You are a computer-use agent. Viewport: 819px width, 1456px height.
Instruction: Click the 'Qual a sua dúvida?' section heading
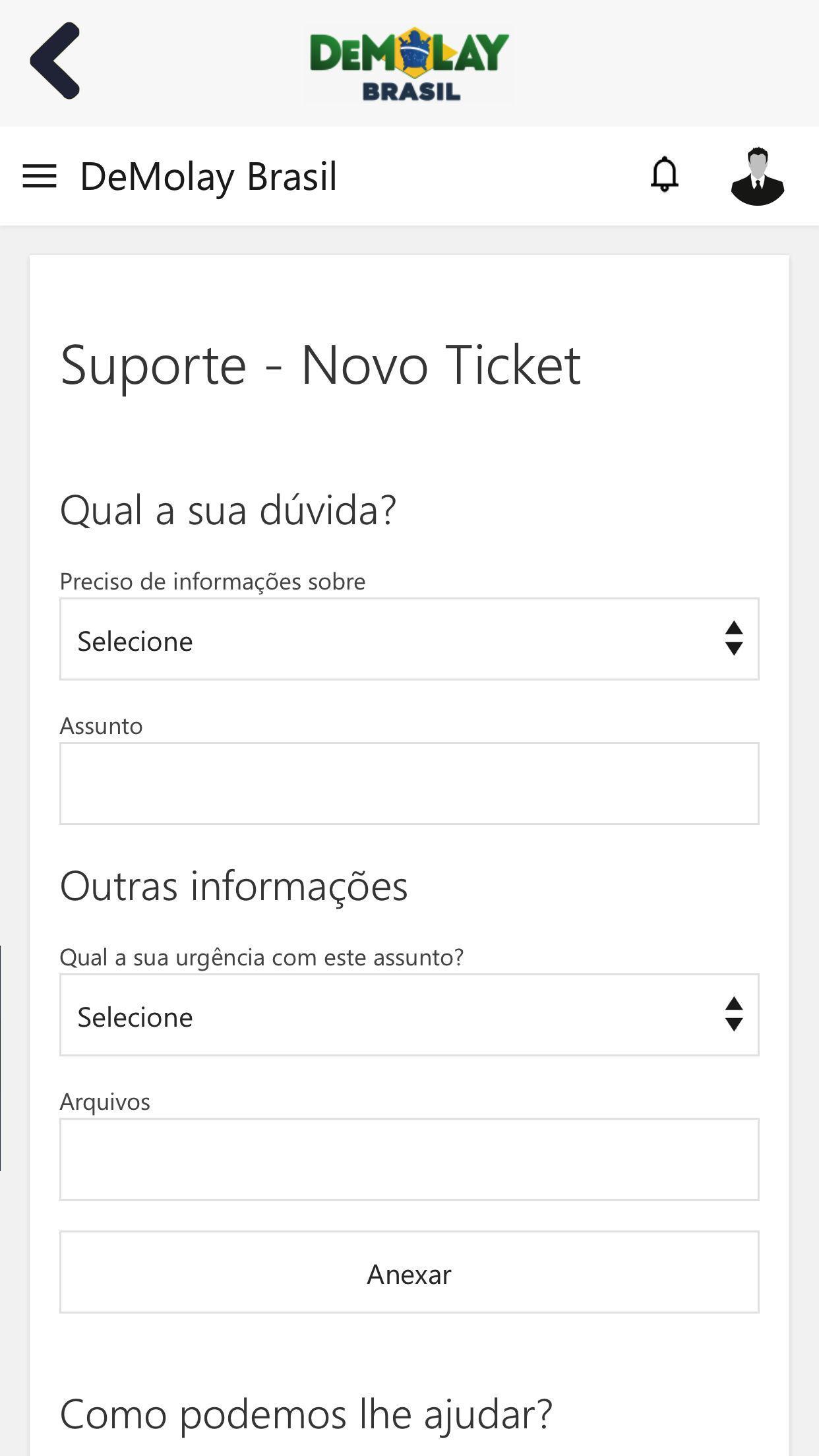[x=228, y=510]
